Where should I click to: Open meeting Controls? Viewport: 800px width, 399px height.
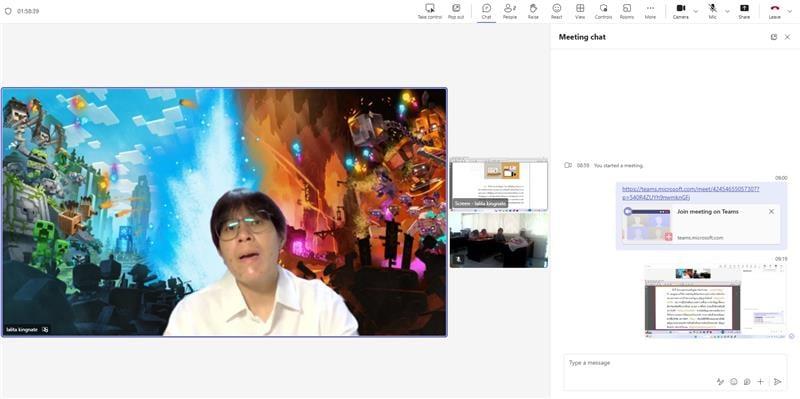pyautogui.click(x=603, y=11)
